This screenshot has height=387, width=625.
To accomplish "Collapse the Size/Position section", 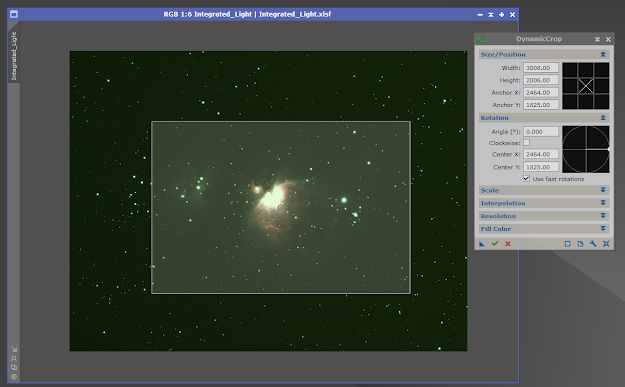I will pos(603,54).
